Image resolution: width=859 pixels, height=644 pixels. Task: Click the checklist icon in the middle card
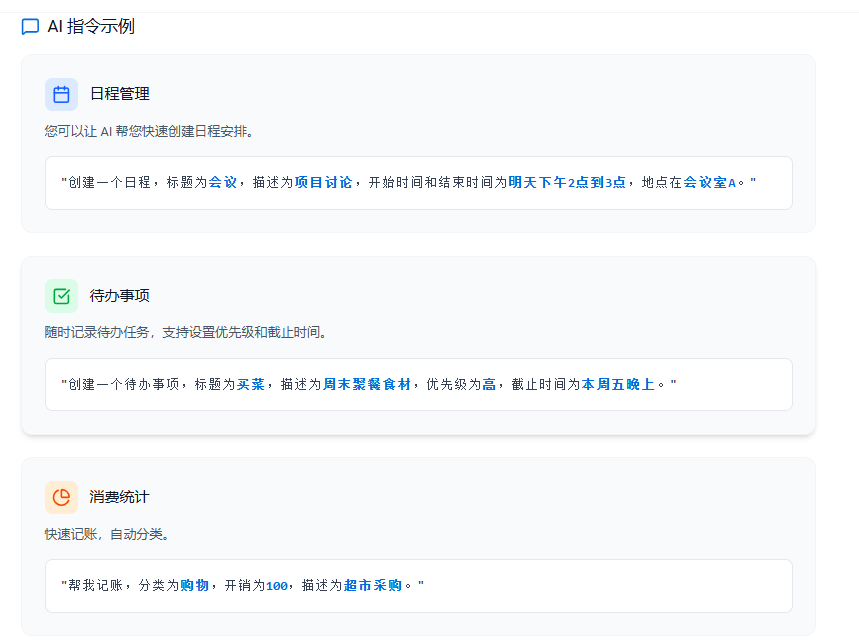tap(61, 295)
